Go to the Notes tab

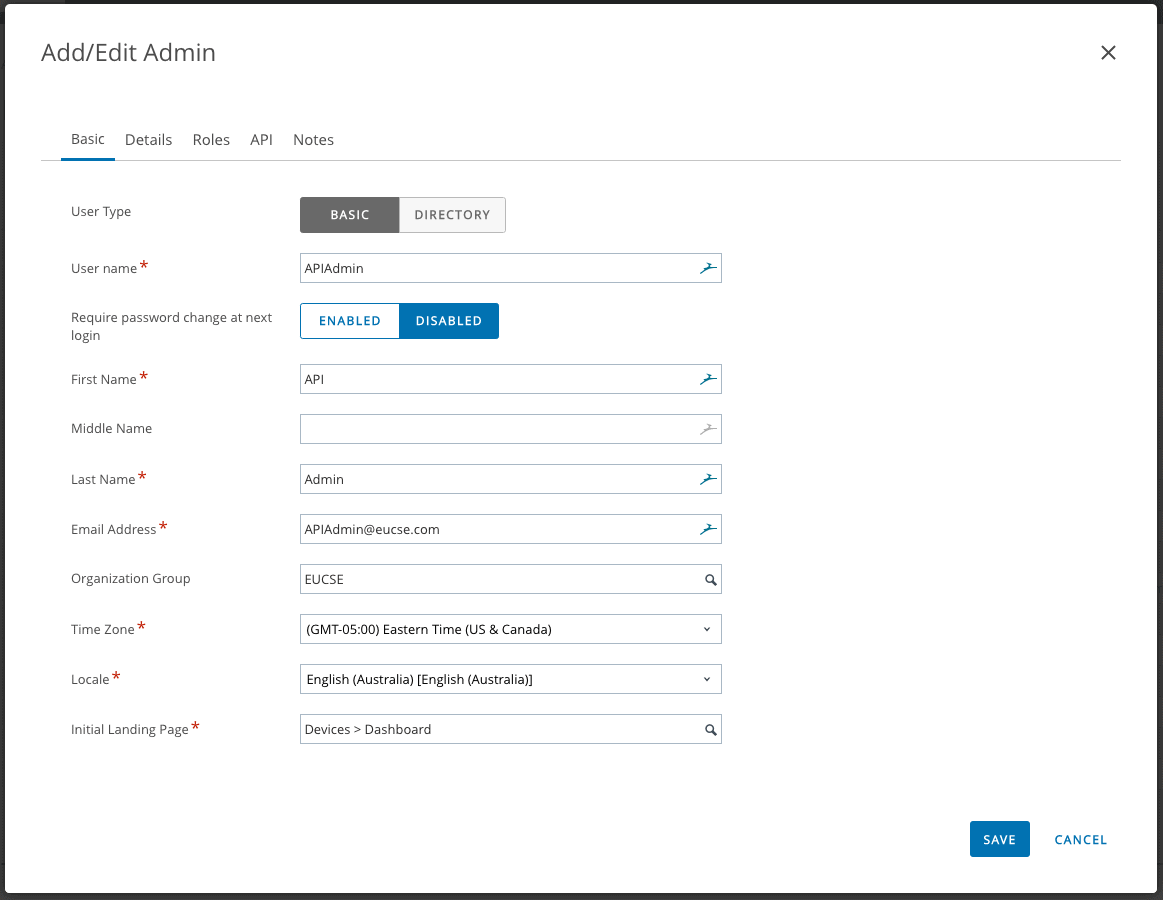313,139
